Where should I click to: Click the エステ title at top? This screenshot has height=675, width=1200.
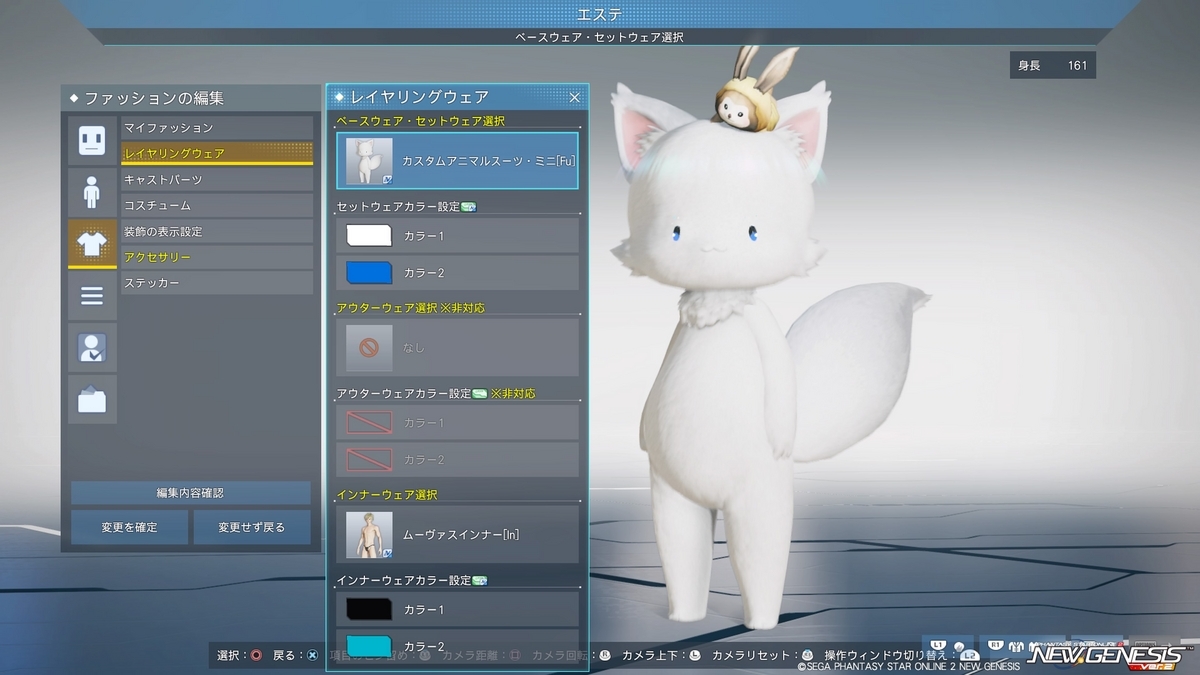click(601, 14)
